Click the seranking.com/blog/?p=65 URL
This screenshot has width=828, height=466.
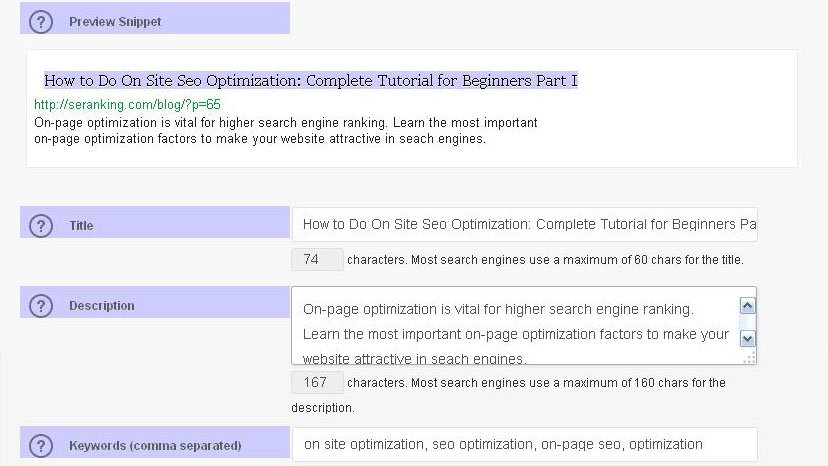point(127,105)
